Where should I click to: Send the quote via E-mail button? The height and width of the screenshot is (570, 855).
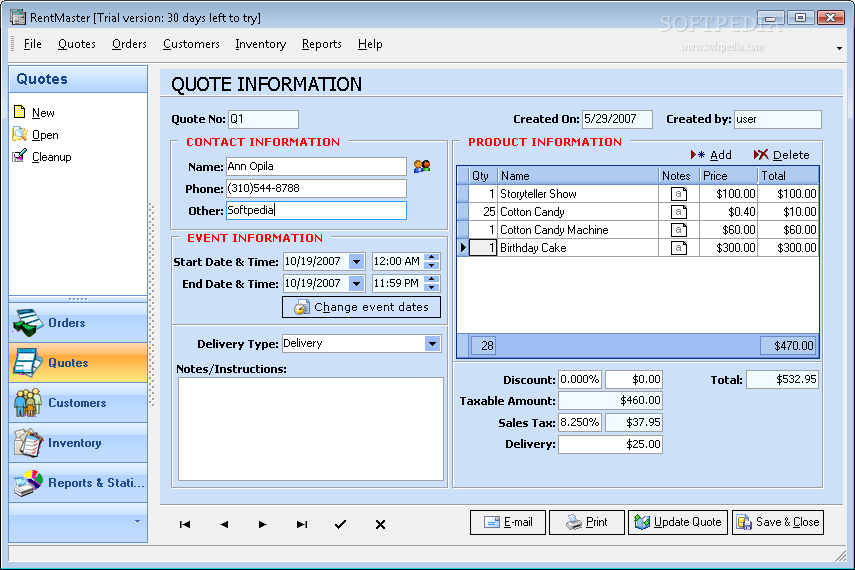508,523
